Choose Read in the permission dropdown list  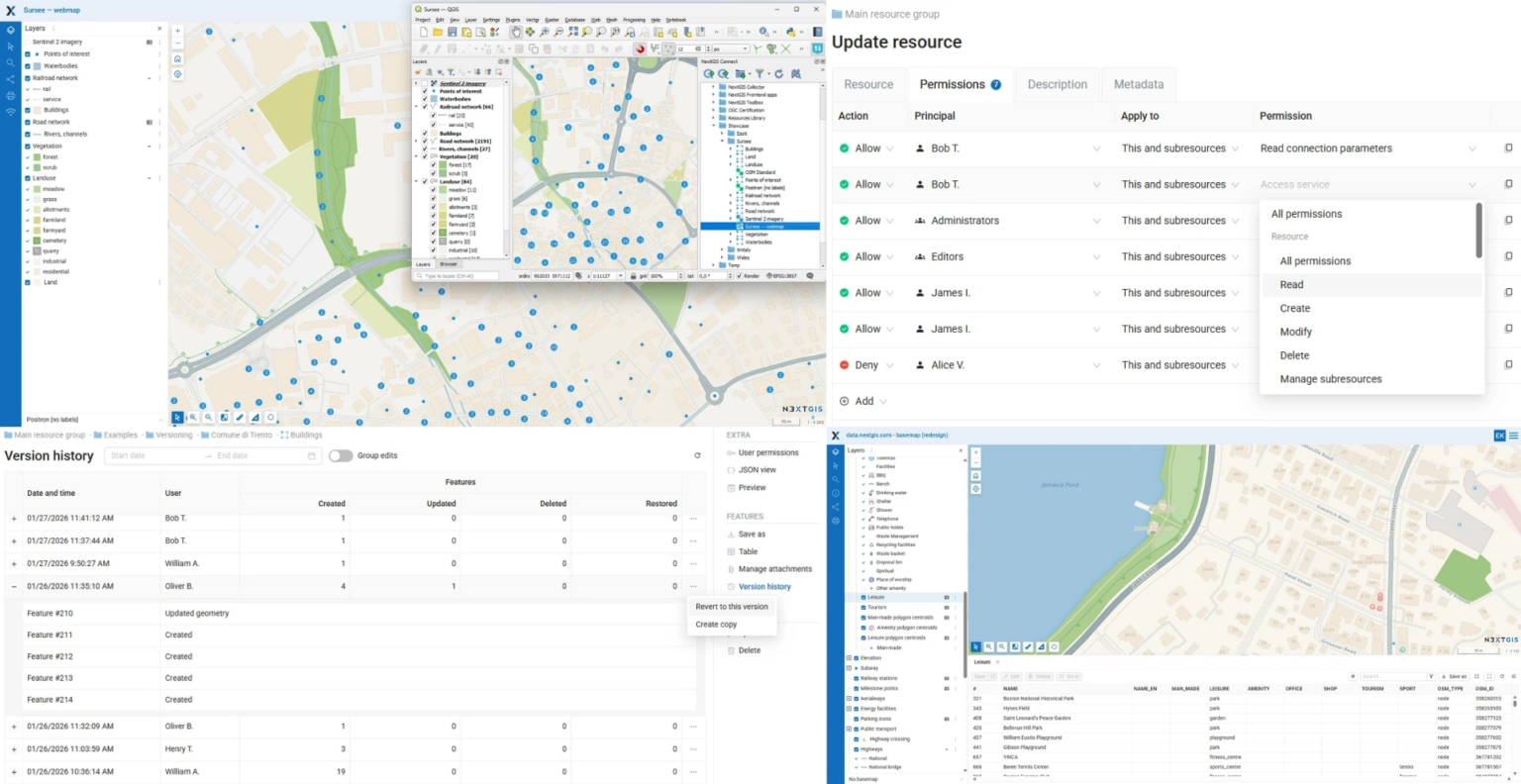1372,285
